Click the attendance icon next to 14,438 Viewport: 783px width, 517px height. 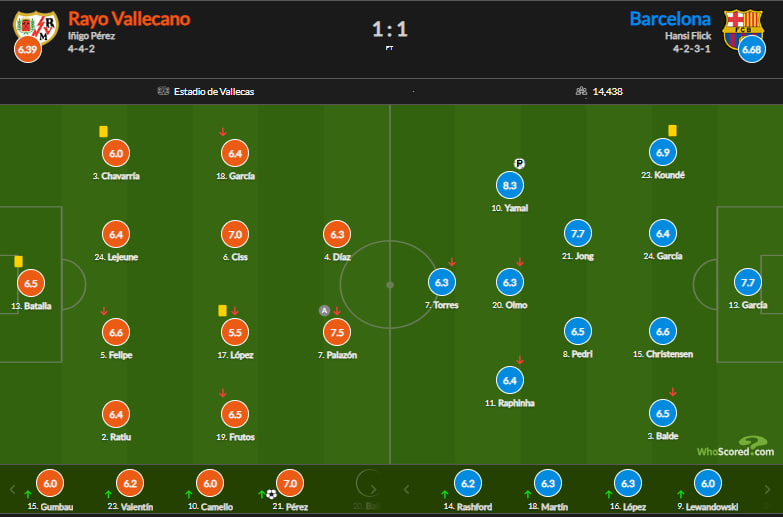[x=580, y=91]
